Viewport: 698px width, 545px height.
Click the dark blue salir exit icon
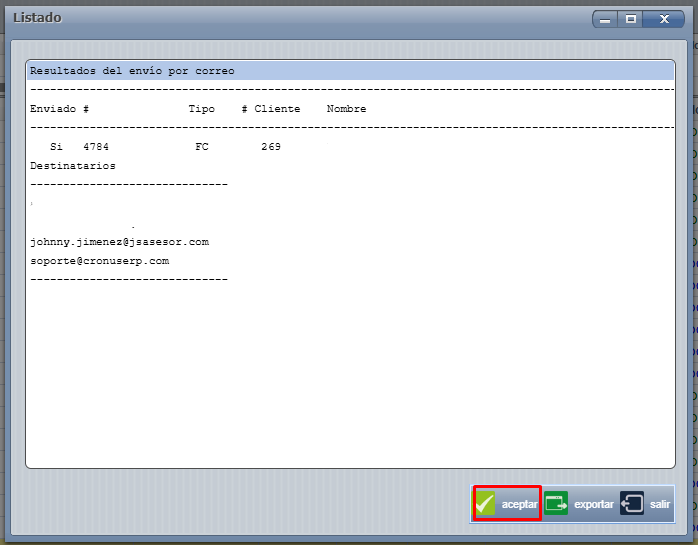click(632, 504)
